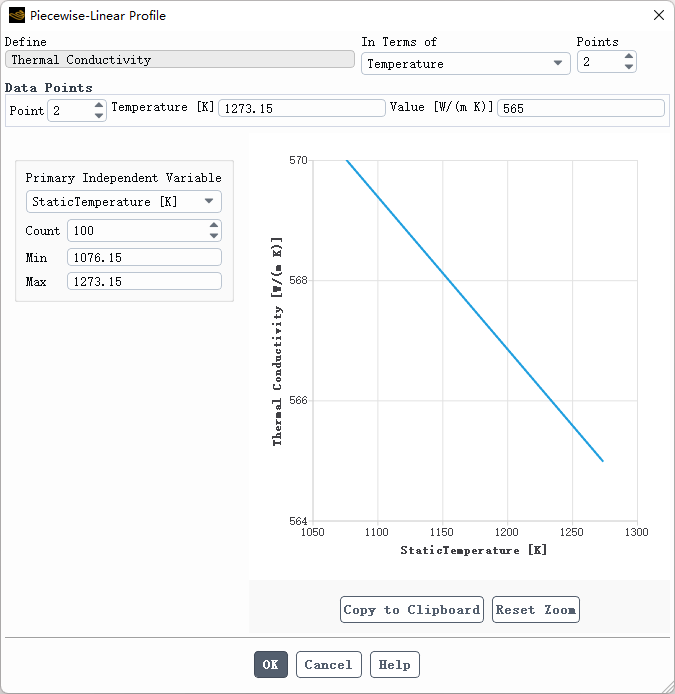This screenshot has height=694, width=675.
Task: Click the Min value field
Action: pyautogui.click(x=144, y=257)
